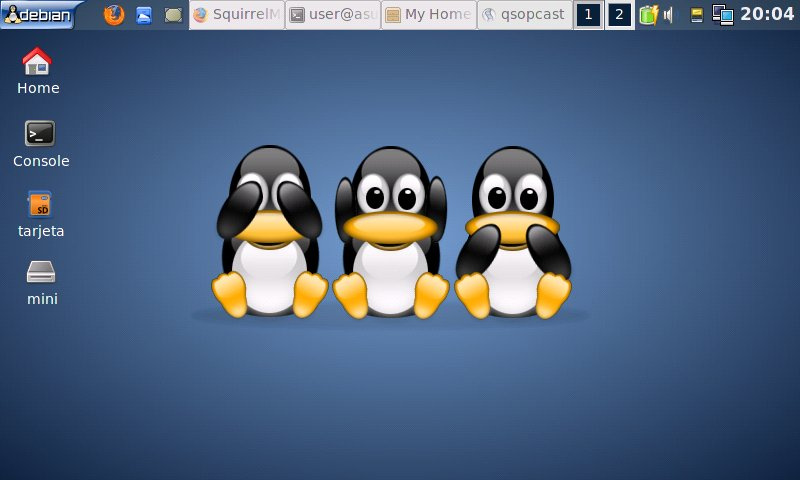Viewport: 800px width, 480px height.
Task: Click the 20:04 clock
Action: click(767, 14)
